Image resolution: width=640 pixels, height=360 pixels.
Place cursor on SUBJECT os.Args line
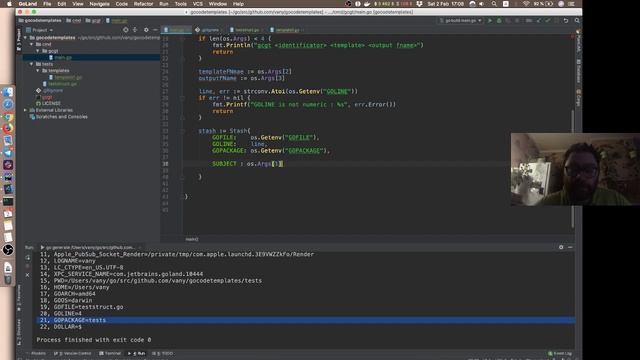247,164
